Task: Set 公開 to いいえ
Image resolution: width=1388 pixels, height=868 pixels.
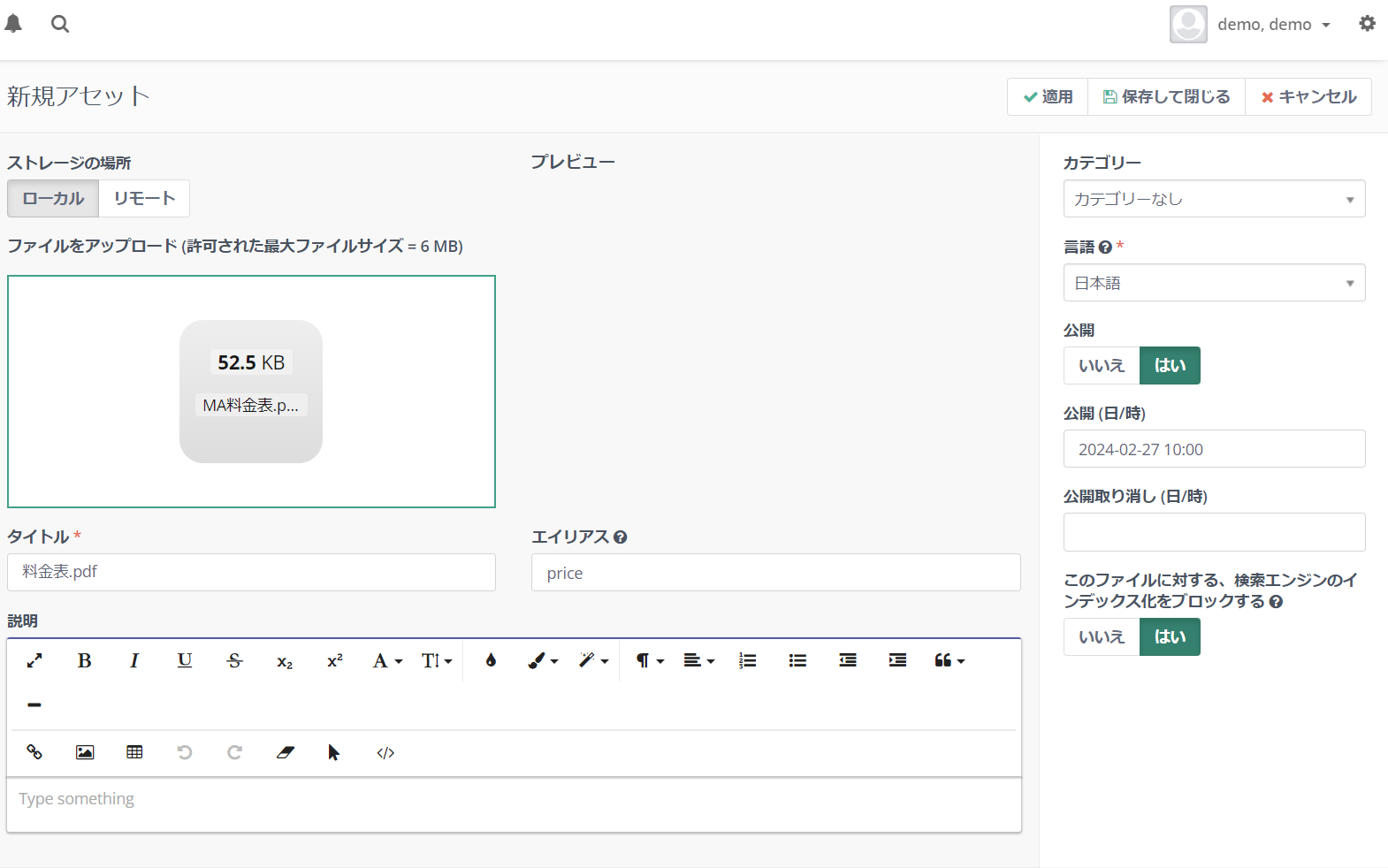Action: [x=1101, y=365]
